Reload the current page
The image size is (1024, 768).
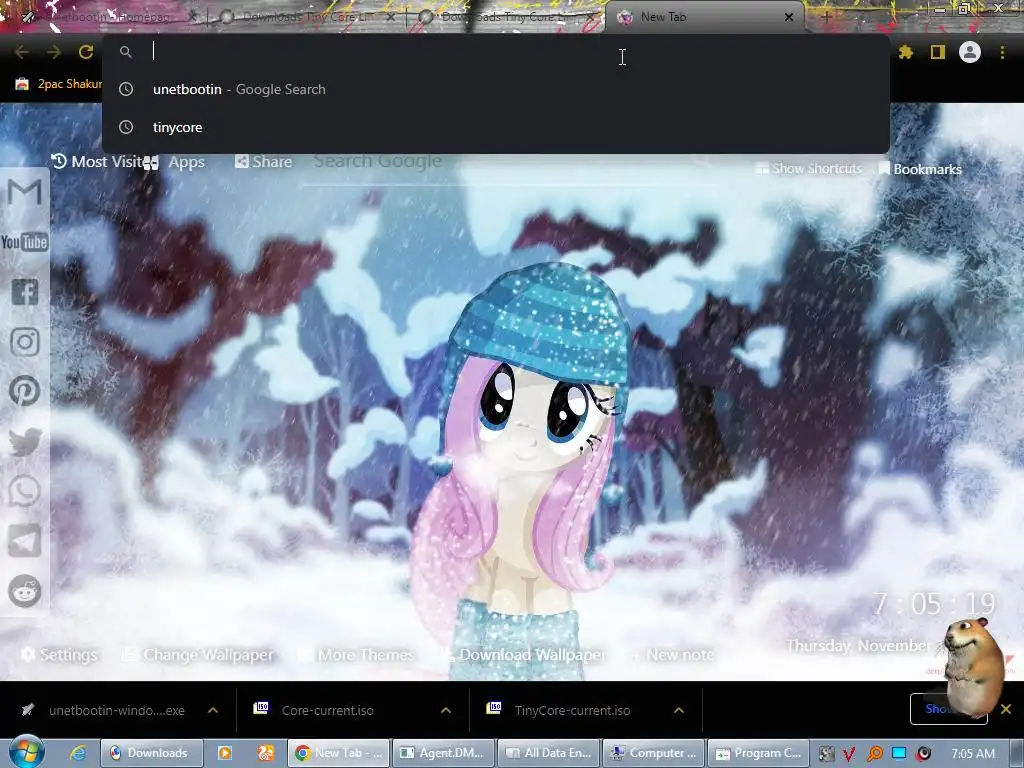(86, 52)
